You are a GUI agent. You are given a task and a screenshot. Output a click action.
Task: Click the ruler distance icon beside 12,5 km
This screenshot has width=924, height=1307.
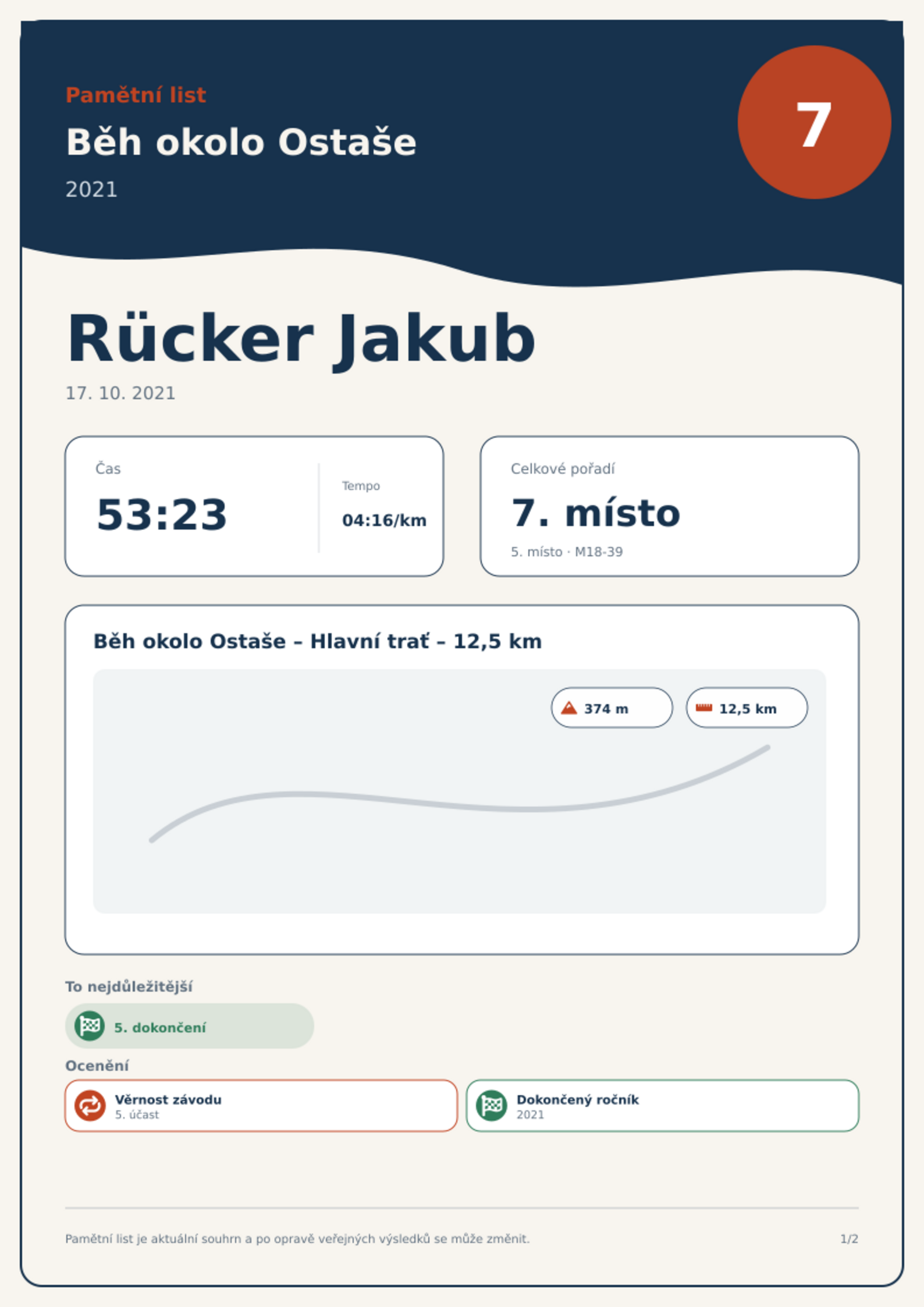click(x=703, y=708)
